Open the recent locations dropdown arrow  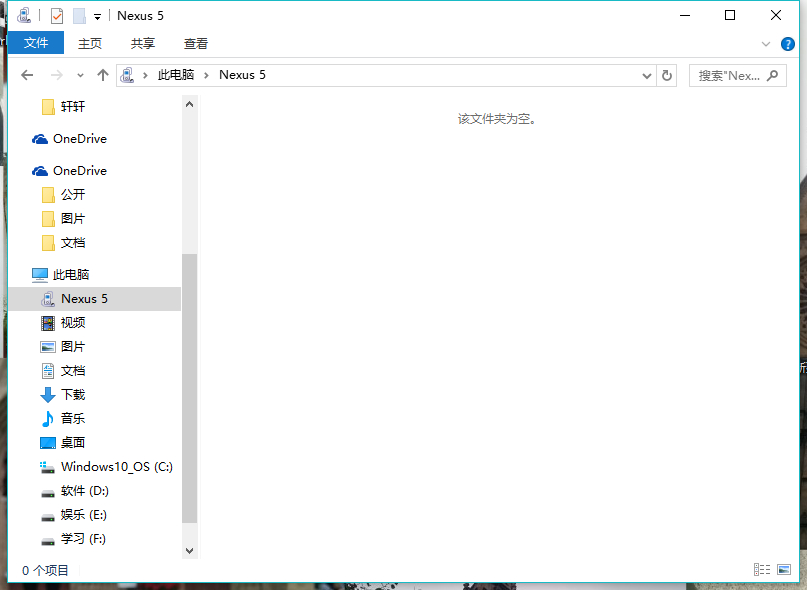pos(80,75)
